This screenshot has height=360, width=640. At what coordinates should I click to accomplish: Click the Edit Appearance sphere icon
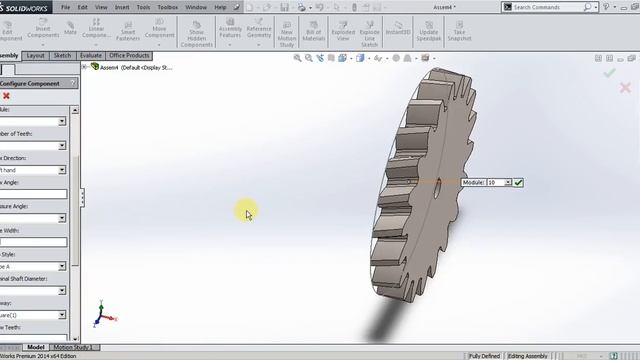coord(396,58)
